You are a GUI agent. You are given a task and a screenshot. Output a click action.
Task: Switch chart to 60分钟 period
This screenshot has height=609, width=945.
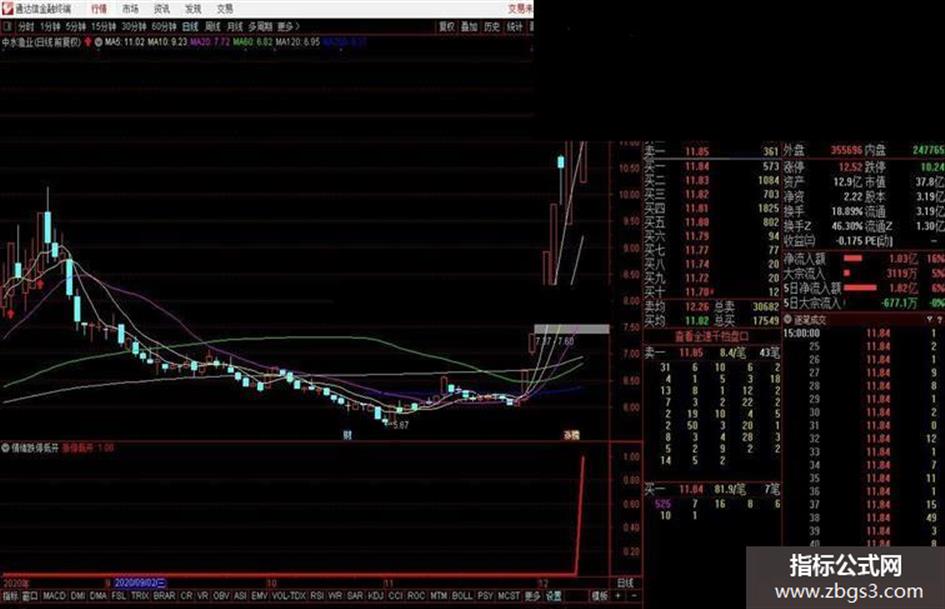pos(164,27)
